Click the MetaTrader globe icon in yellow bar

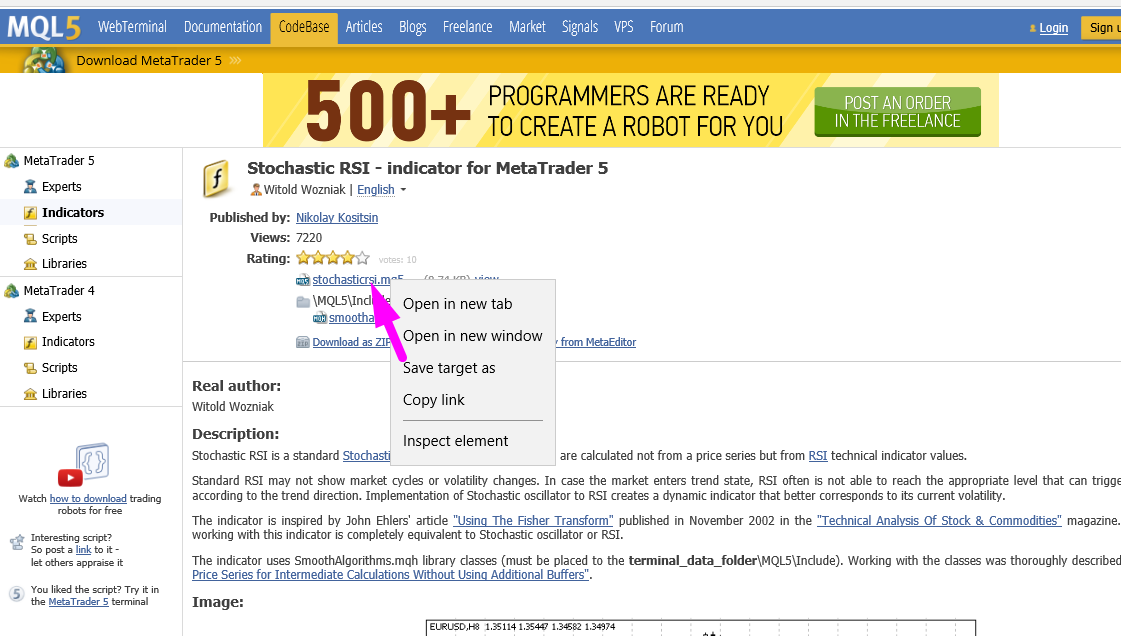pyautogui.click(x=44, y=61)
